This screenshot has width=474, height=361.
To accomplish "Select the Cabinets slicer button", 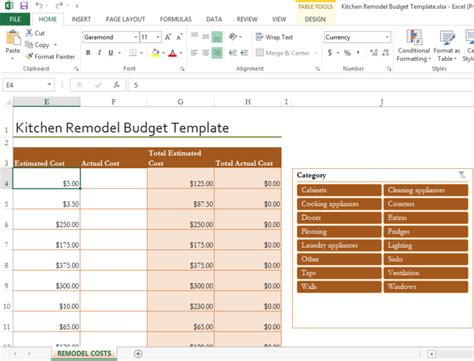I will pyautogui.click(x=339, y=190).
